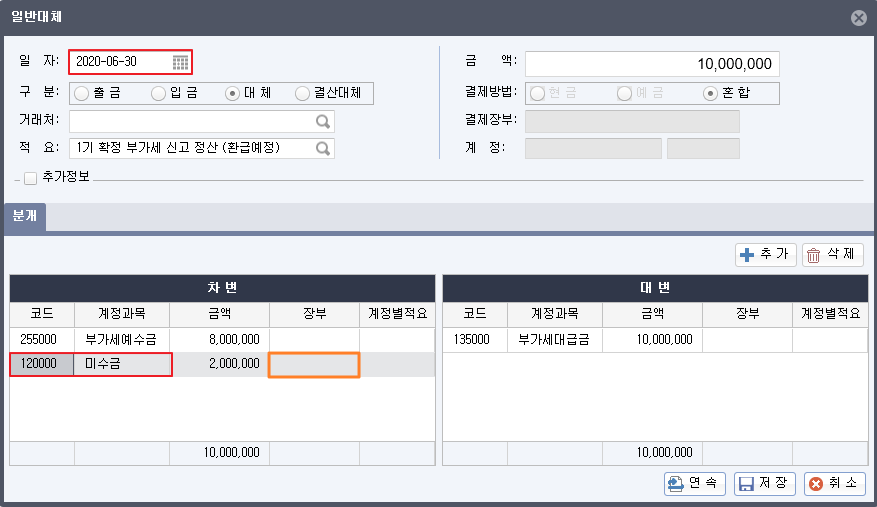Click the search magnifier in the 적요 field

tap(323, 148)
